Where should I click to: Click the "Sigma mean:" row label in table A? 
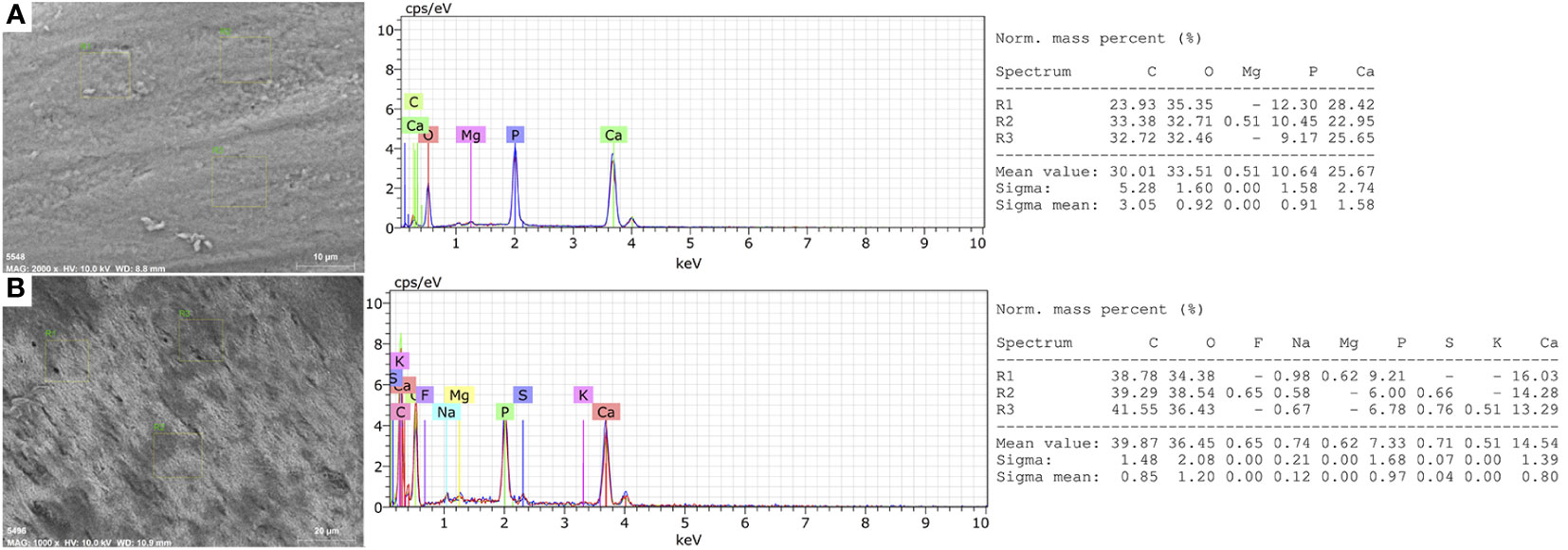(1047, 205)
